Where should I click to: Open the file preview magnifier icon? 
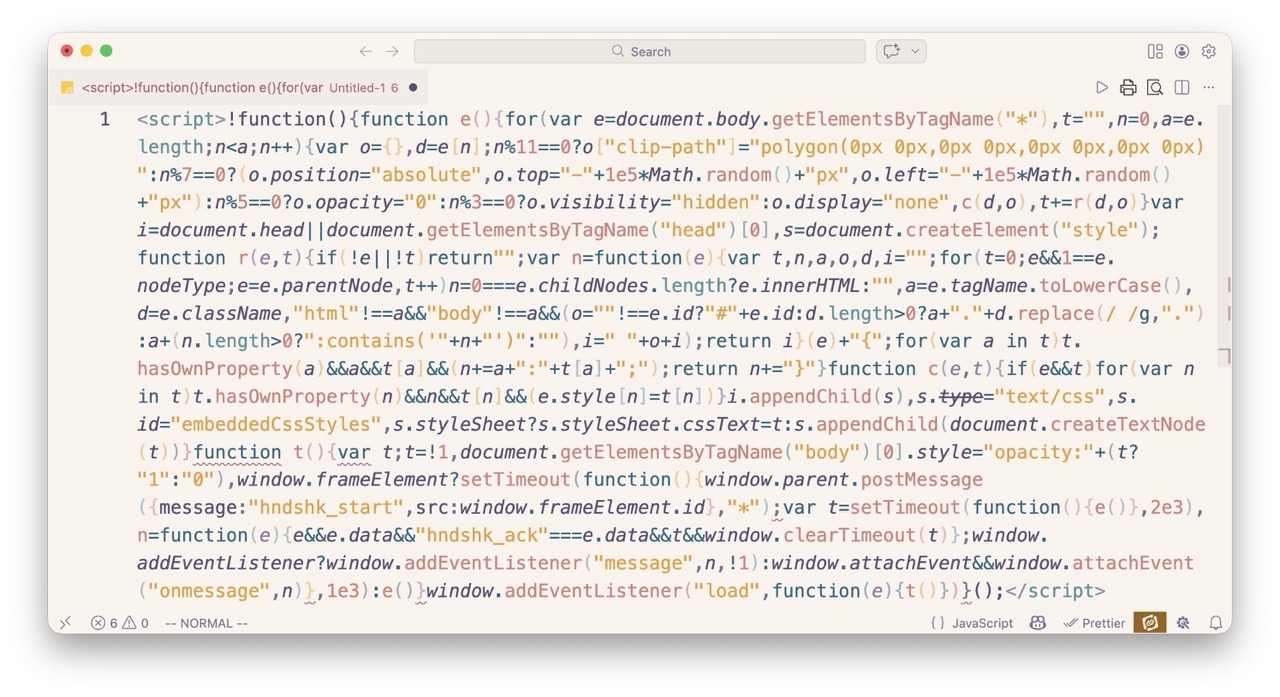coord(1155,88)
